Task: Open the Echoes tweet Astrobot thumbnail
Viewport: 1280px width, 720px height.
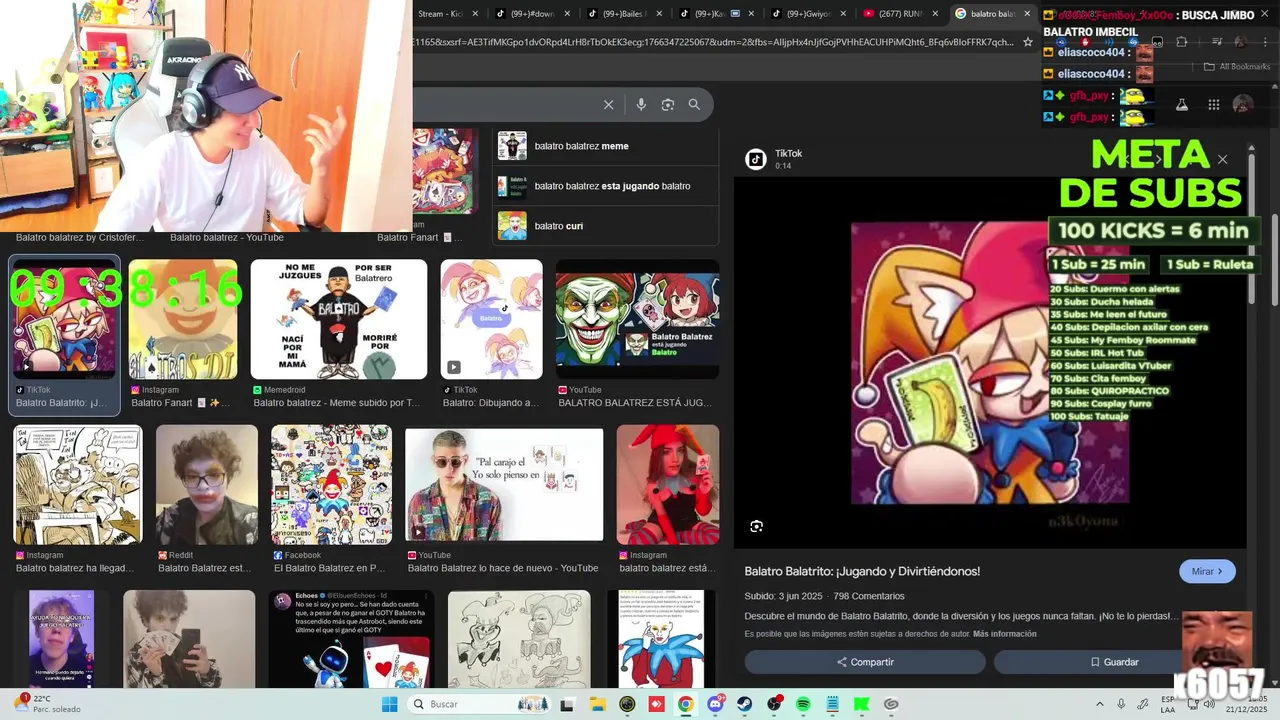Action: point(350,638)
